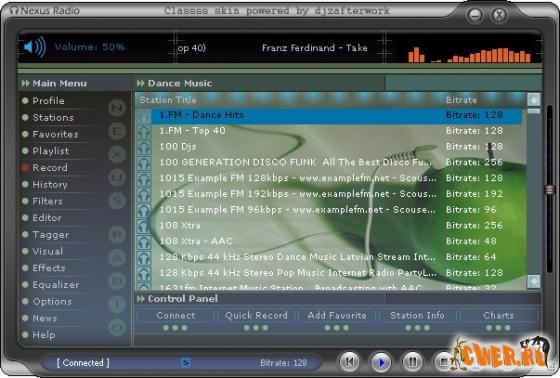560x378 pixels.
Task: Select Latvian Stream Dance Music station
Action: click(329, 257)
